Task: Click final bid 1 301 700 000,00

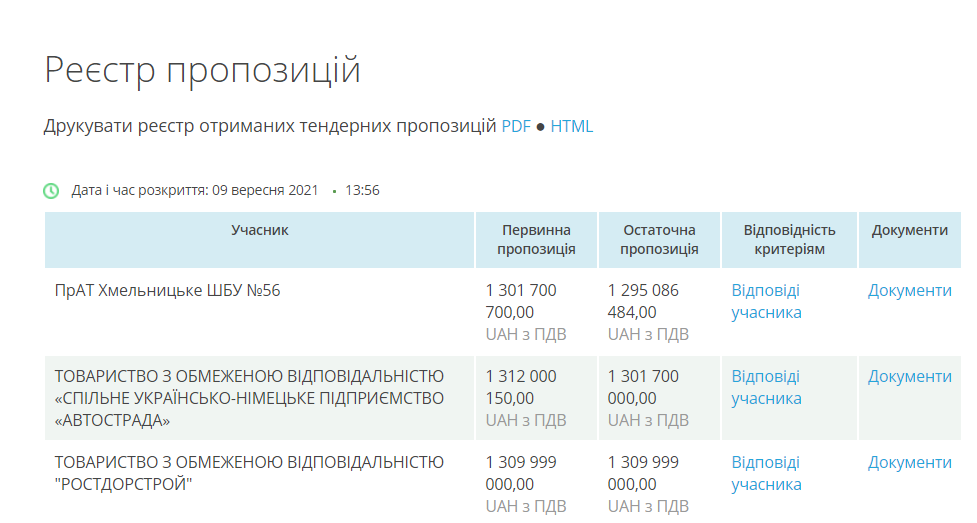Action: click(x=643, y=387)
